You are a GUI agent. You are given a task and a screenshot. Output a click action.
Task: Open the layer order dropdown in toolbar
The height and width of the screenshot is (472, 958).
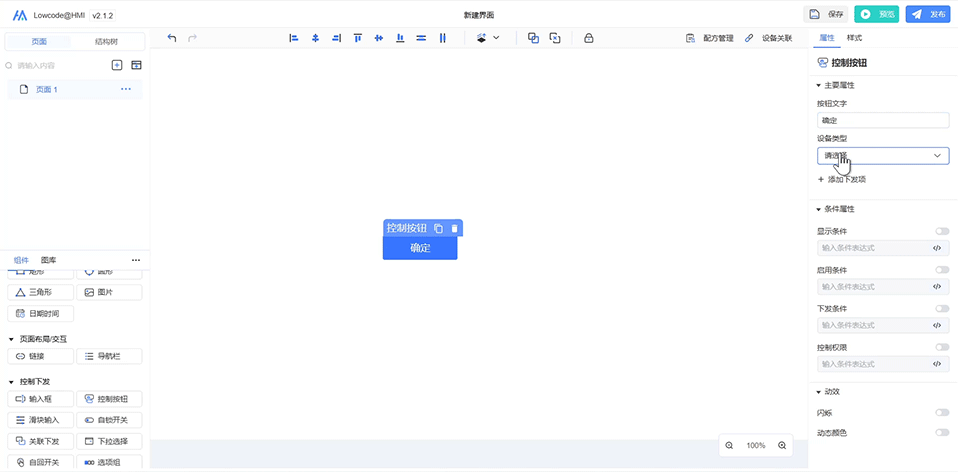488,38
